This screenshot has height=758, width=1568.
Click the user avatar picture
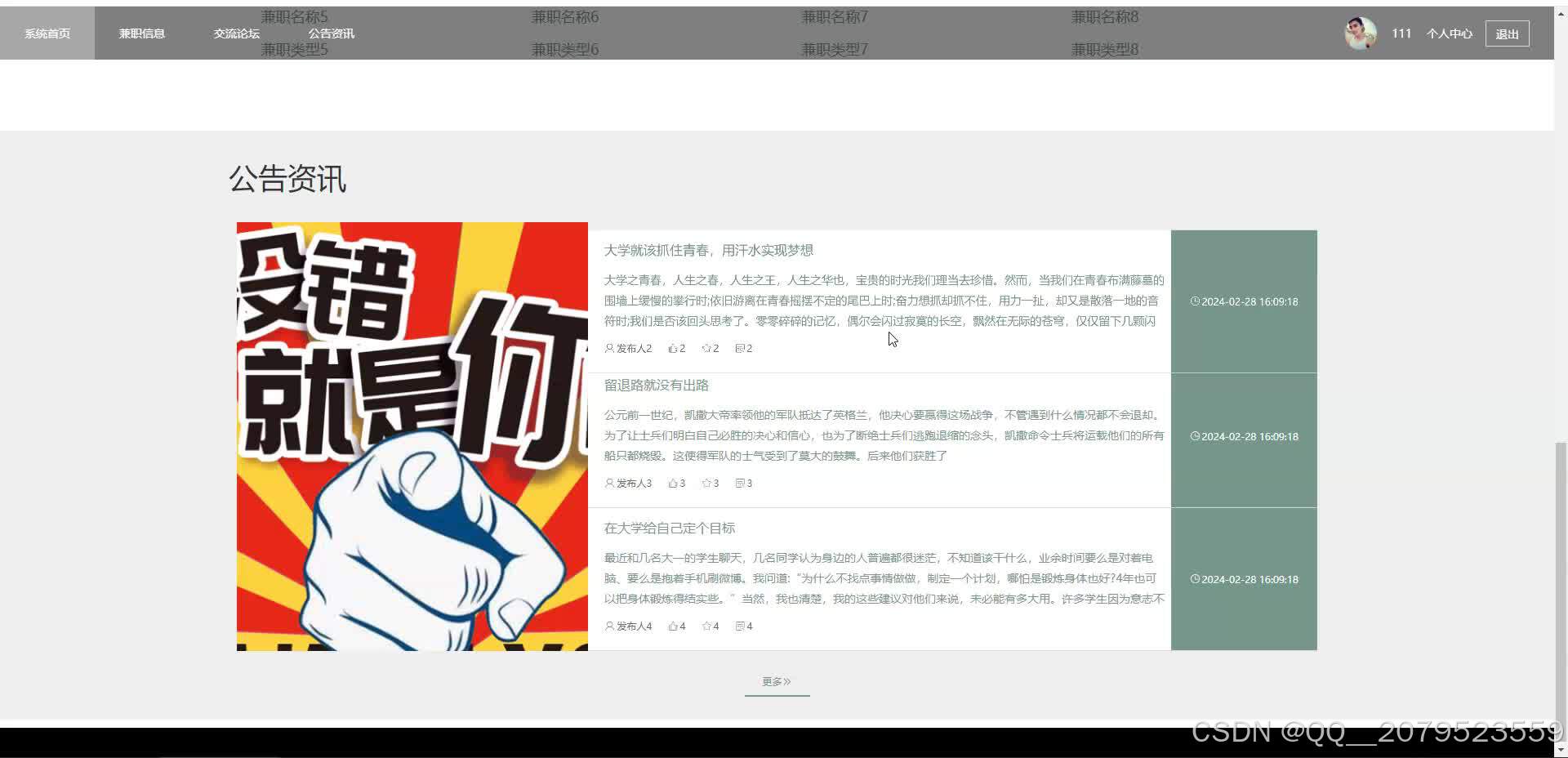[1361, 33]
